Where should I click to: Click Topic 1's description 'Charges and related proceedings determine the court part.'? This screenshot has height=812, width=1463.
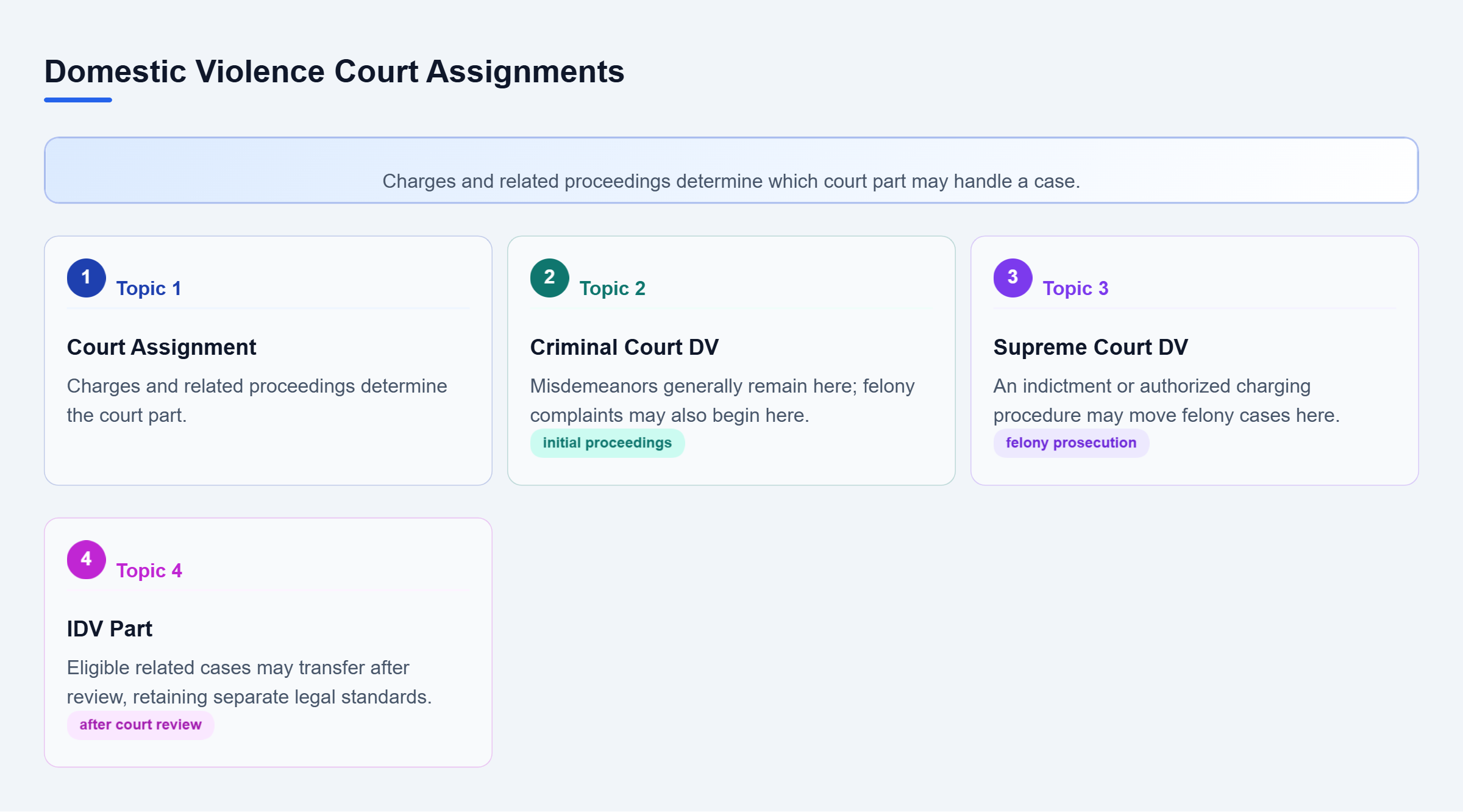pos(257,401)
